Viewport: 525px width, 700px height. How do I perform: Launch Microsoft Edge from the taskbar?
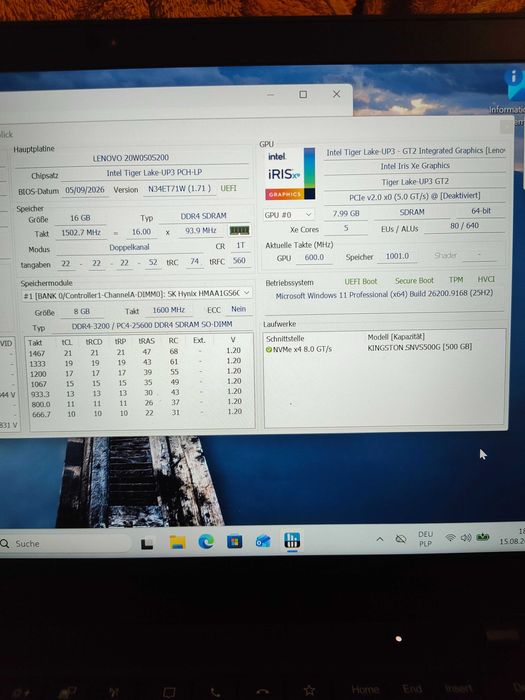[206, 542]
